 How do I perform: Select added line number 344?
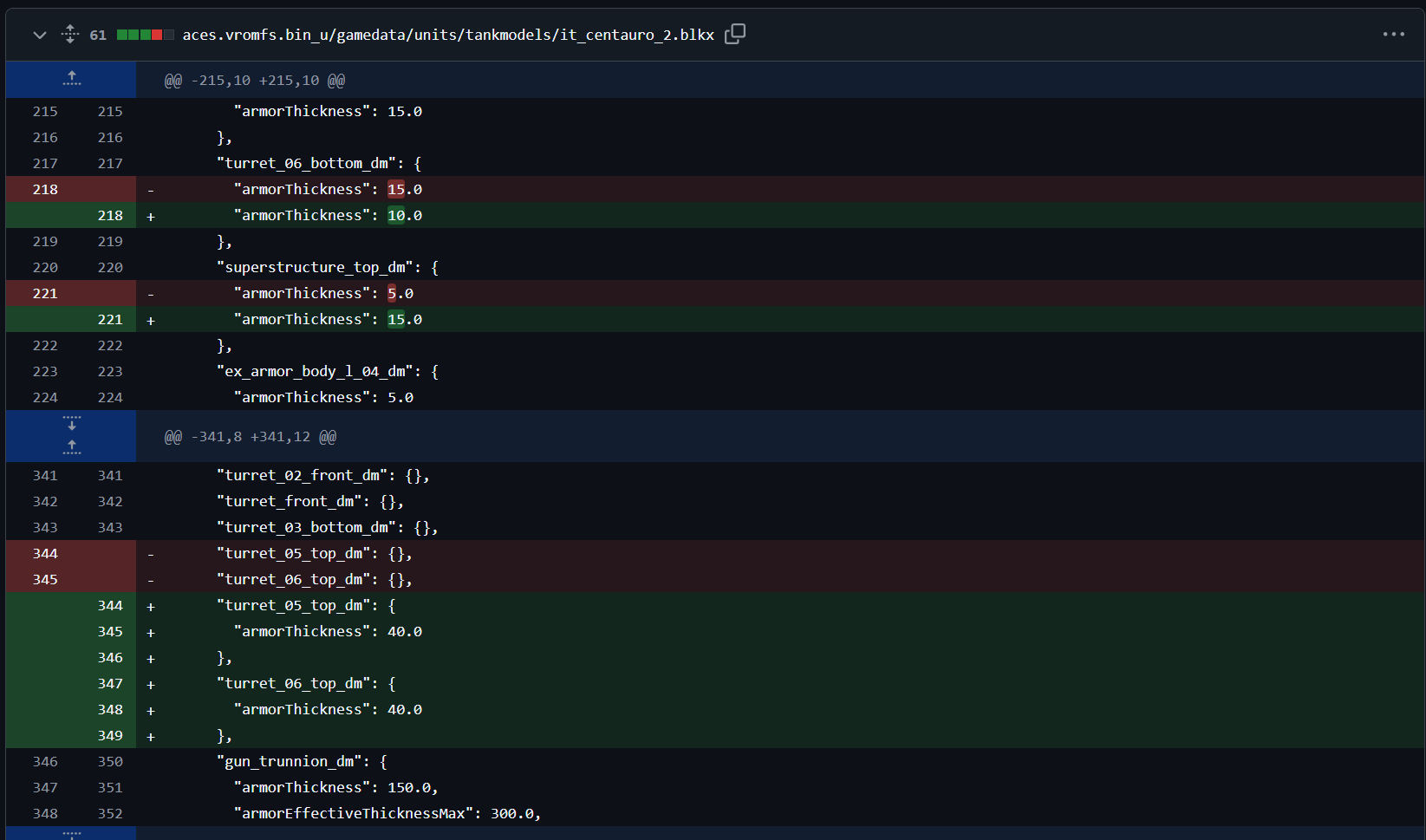[x=110, y=605]
